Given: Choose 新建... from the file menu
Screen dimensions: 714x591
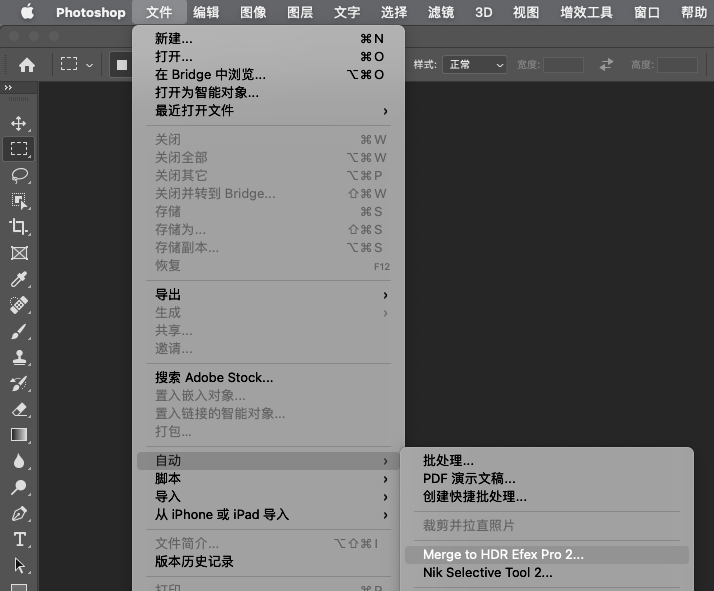Looking at the screenshot, I should 268,39.
